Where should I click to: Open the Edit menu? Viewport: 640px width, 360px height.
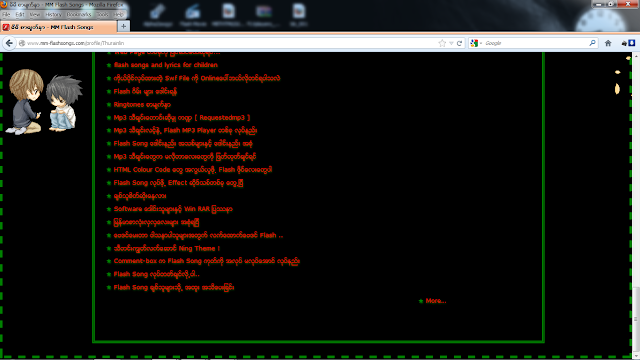(20, 14)
